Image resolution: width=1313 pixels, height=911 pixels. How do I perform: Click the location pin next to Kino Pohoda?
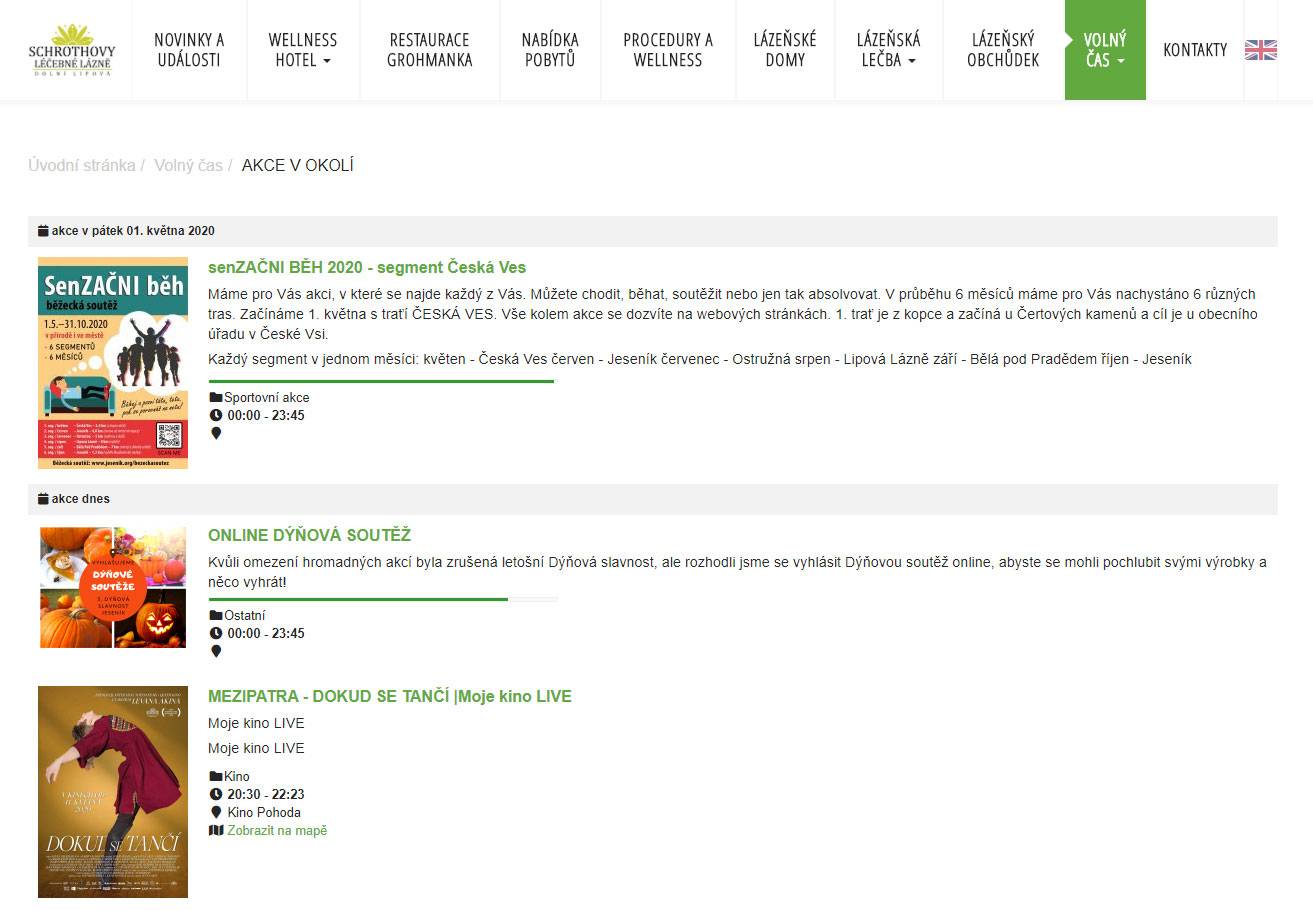point(215,812)
